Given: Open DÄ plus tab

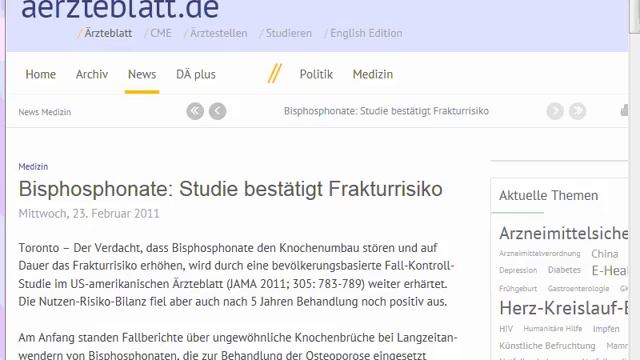Looking at the screenshot, I should coord(196,74).
